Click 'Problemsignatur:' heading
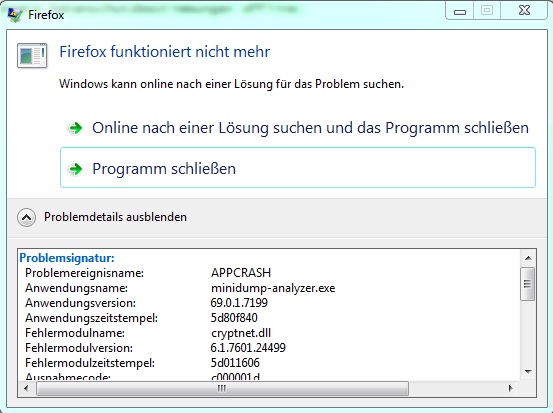The height and width of the screenshot is (413, 553). pyautogui.click(x=67, y=258)
